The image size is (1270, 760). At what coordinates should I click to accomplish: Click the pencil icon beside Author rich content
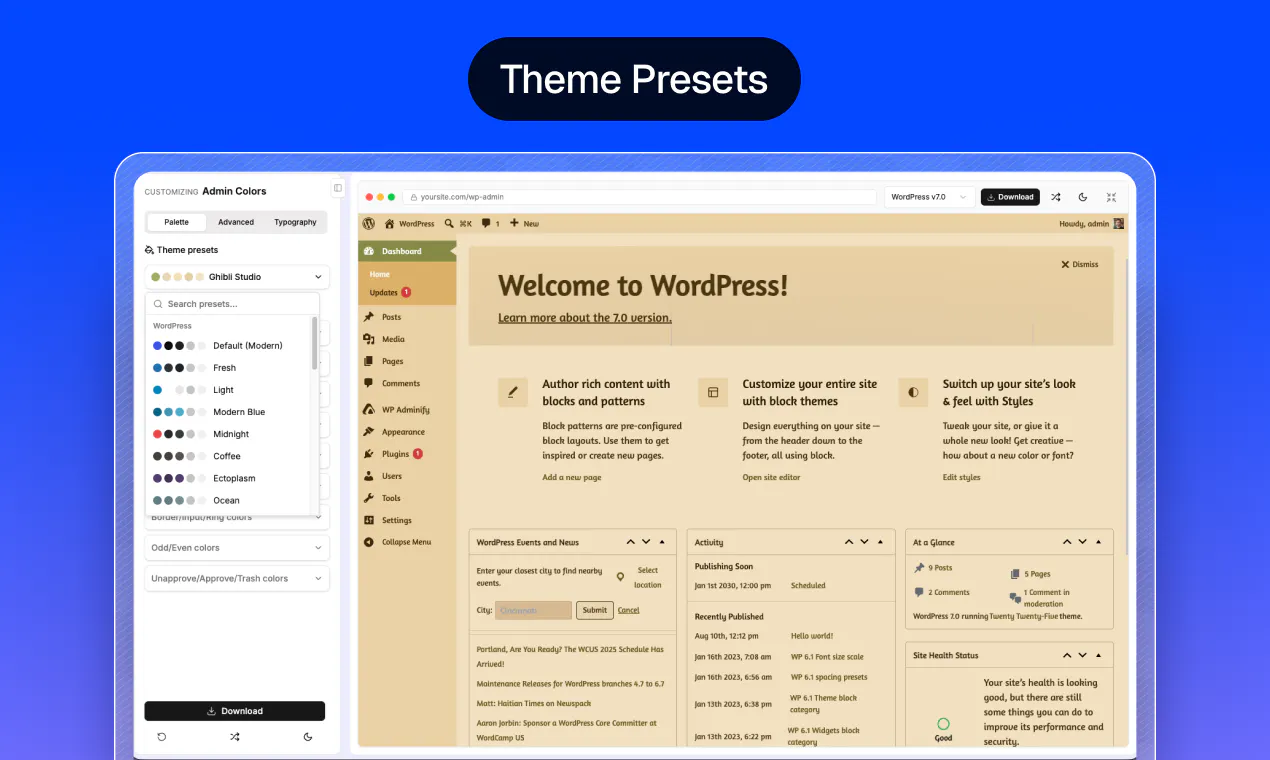coord(513,392)
